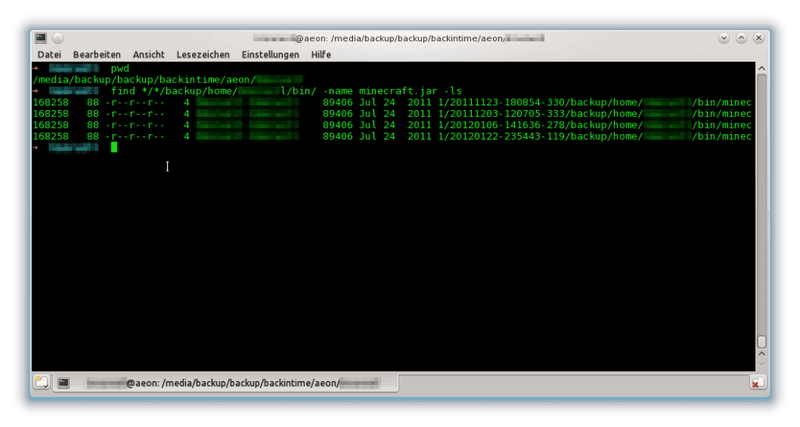This screenshot has width=800, height=427.
Task: Click the scrollbar up arrow
Action: 760,68
